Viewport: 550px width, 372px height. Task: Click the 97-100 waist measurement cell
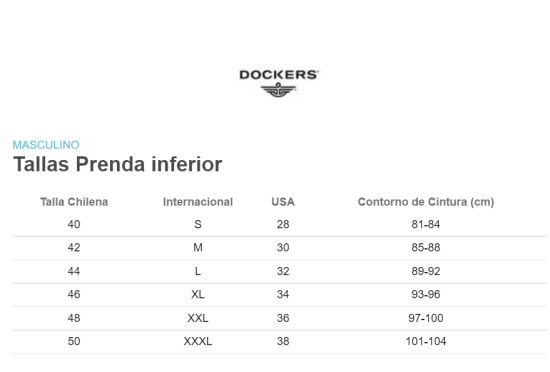pos(426,318)
